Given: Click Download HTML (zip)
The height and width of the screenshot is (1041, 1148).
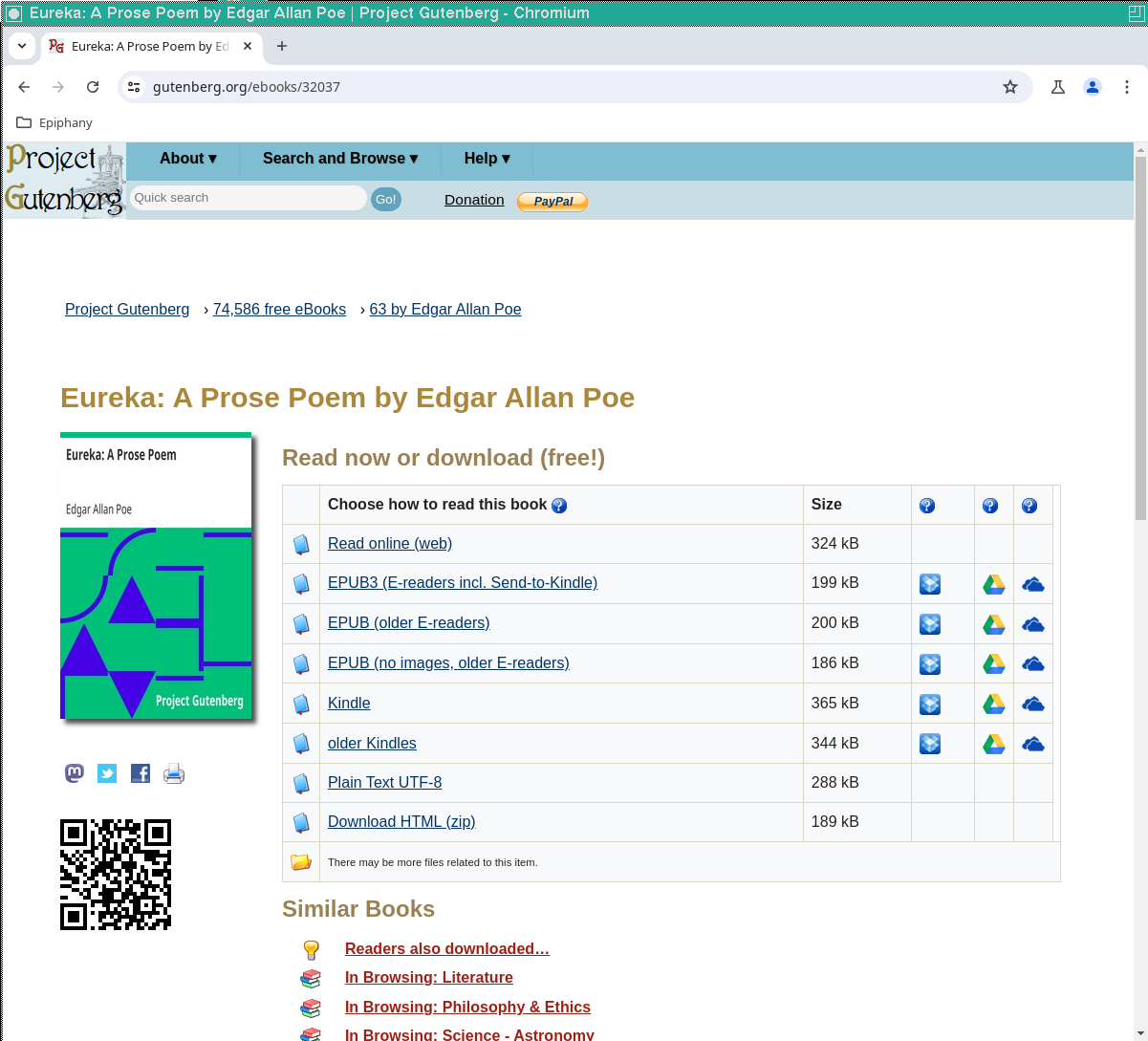Looking at the screenshot, I should tap(401, 822).
